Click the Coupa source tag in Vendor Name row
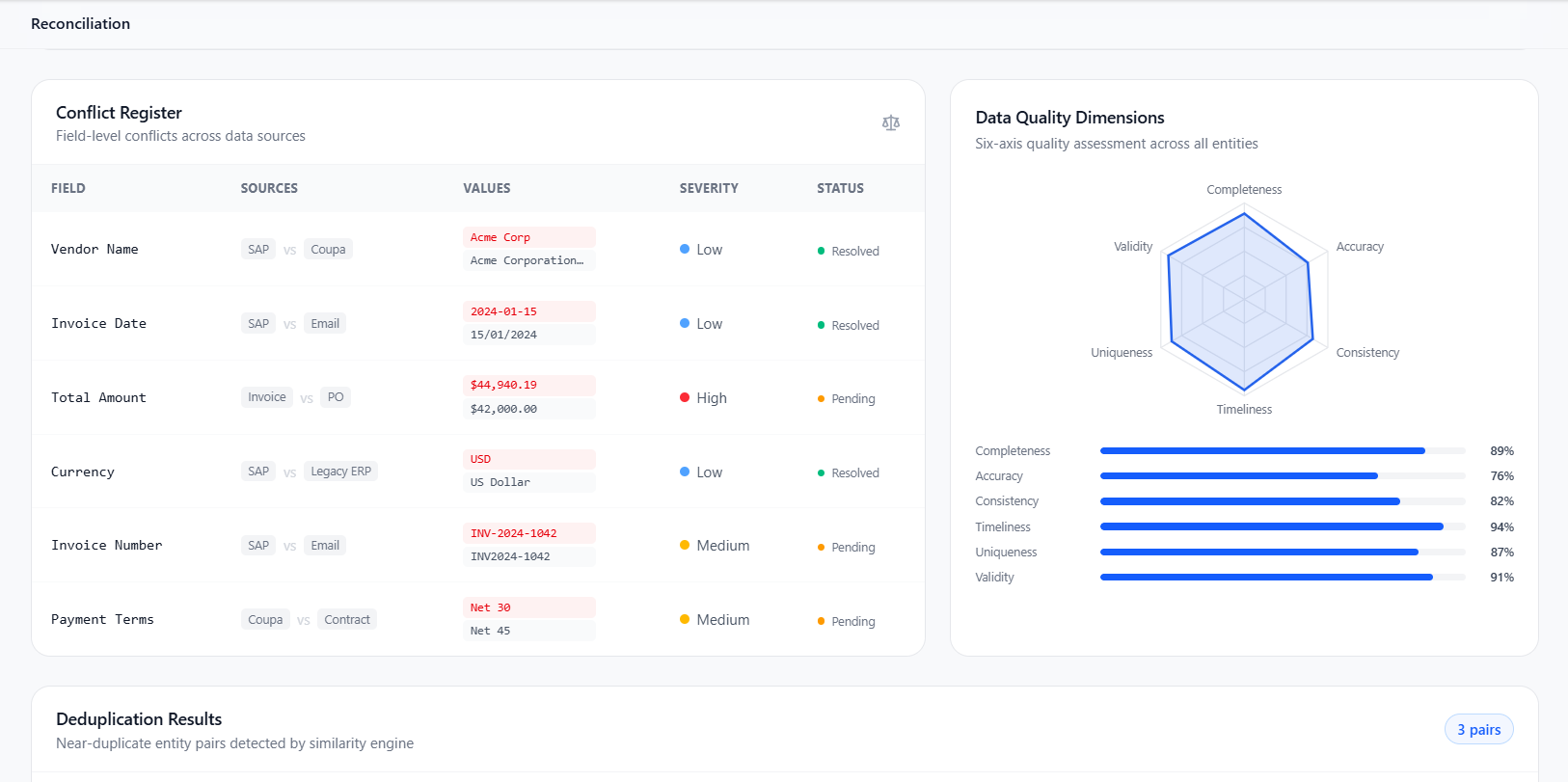Image resolution: width=1568 pixels, height=782 pixels. [x=328, y=249]
